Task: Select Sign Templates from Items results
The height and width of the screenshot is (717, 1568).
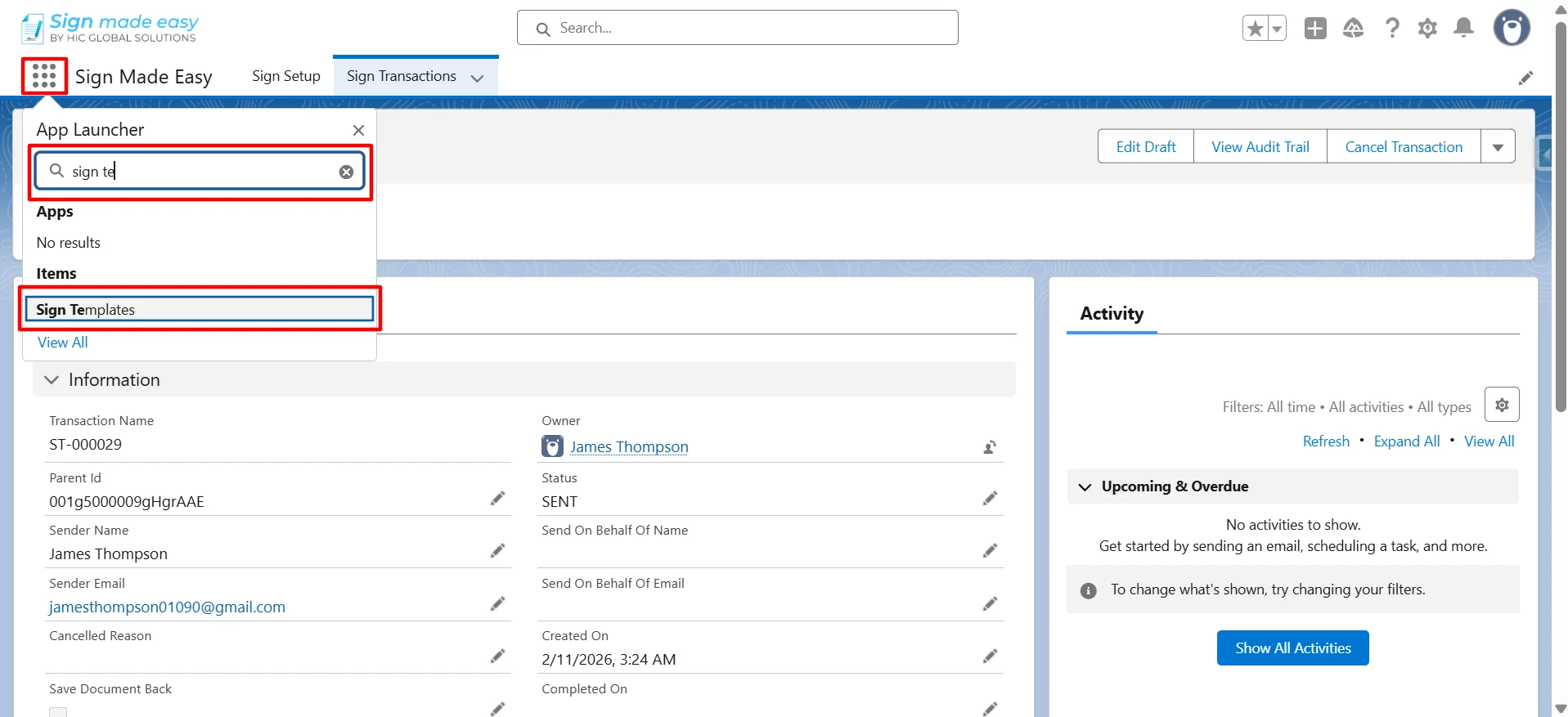Action: 200,309
